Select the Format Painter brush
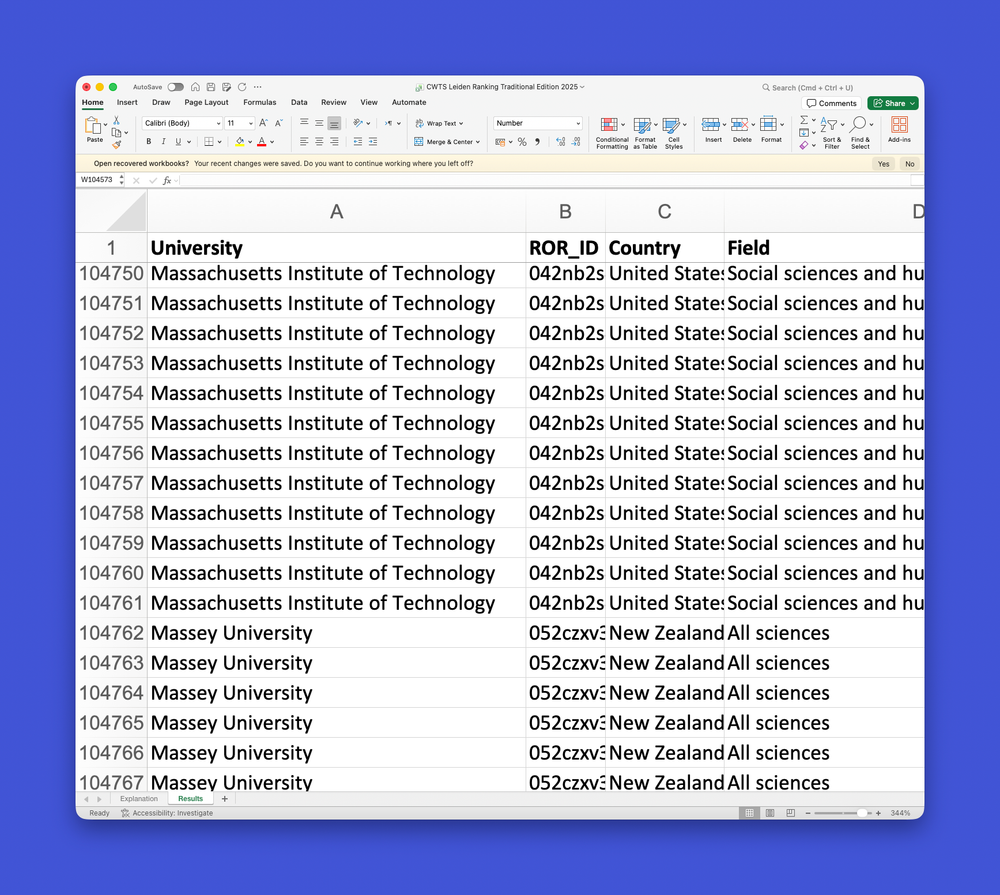The height and width of the screenshot is (895, 1000). click(116, 145)
